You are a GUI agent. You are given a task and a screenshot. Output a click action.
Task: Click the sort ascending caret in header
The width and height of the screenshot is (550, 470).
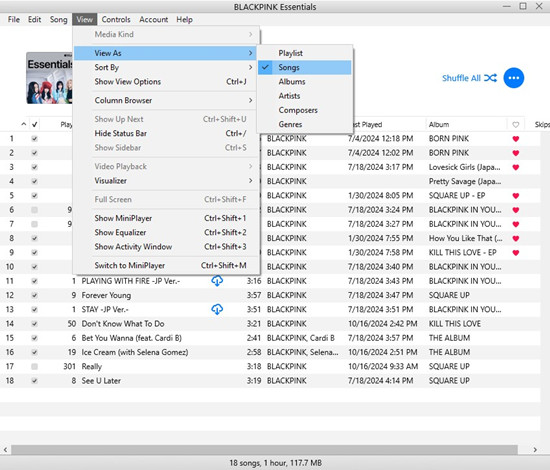(x=24, y=124)
